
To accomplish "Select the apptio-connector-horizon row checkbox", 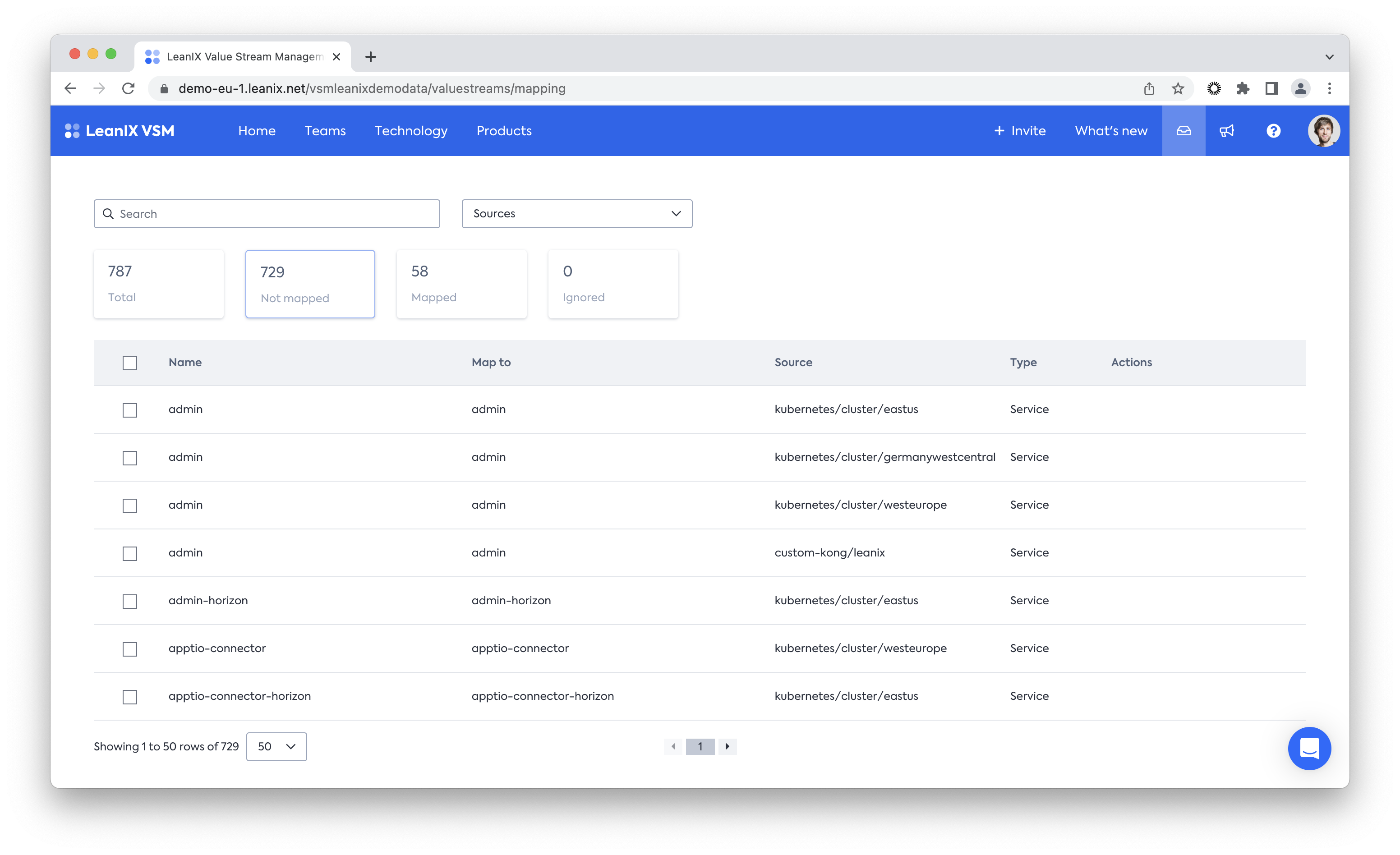I will pos(130,697).
